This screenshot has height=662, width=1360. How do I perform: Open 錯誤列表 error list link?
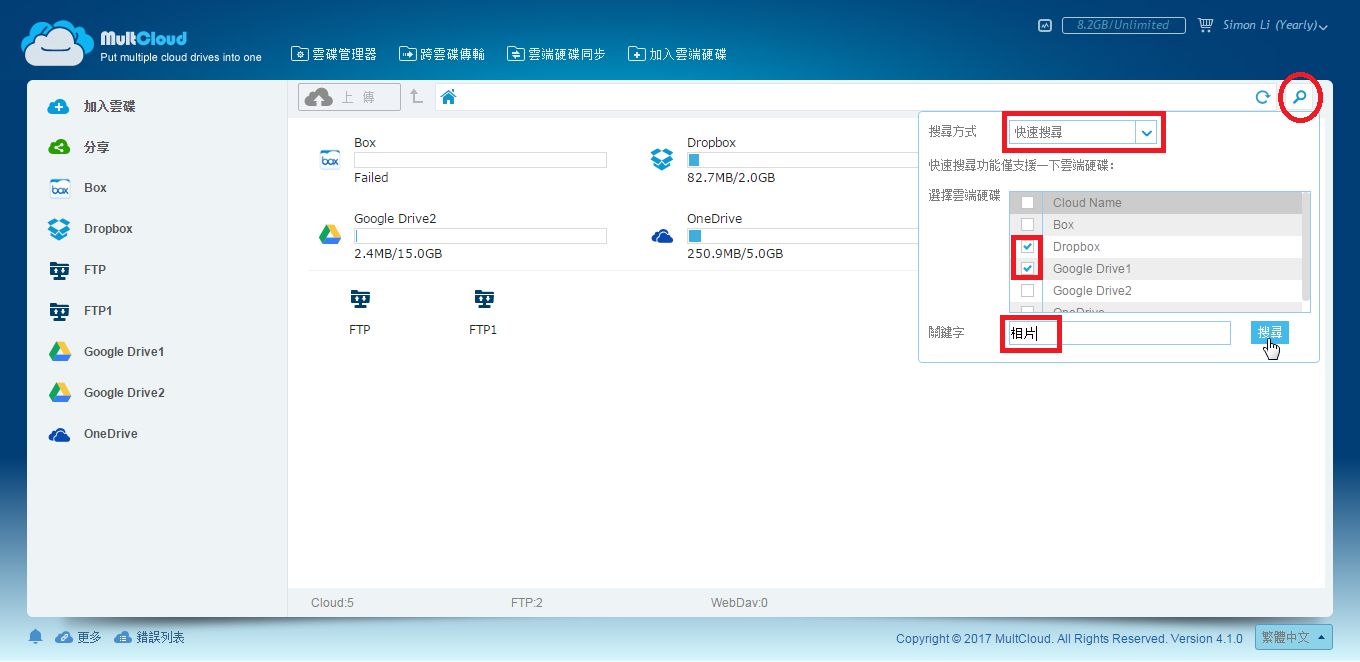coord(149,637)
